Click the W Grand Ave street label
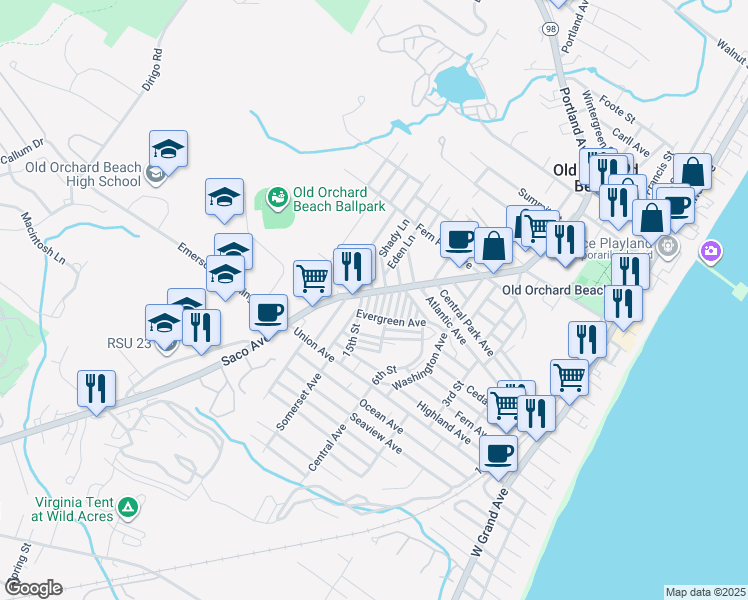The width and height of the screenshot is (748, 600). (489, 522)
